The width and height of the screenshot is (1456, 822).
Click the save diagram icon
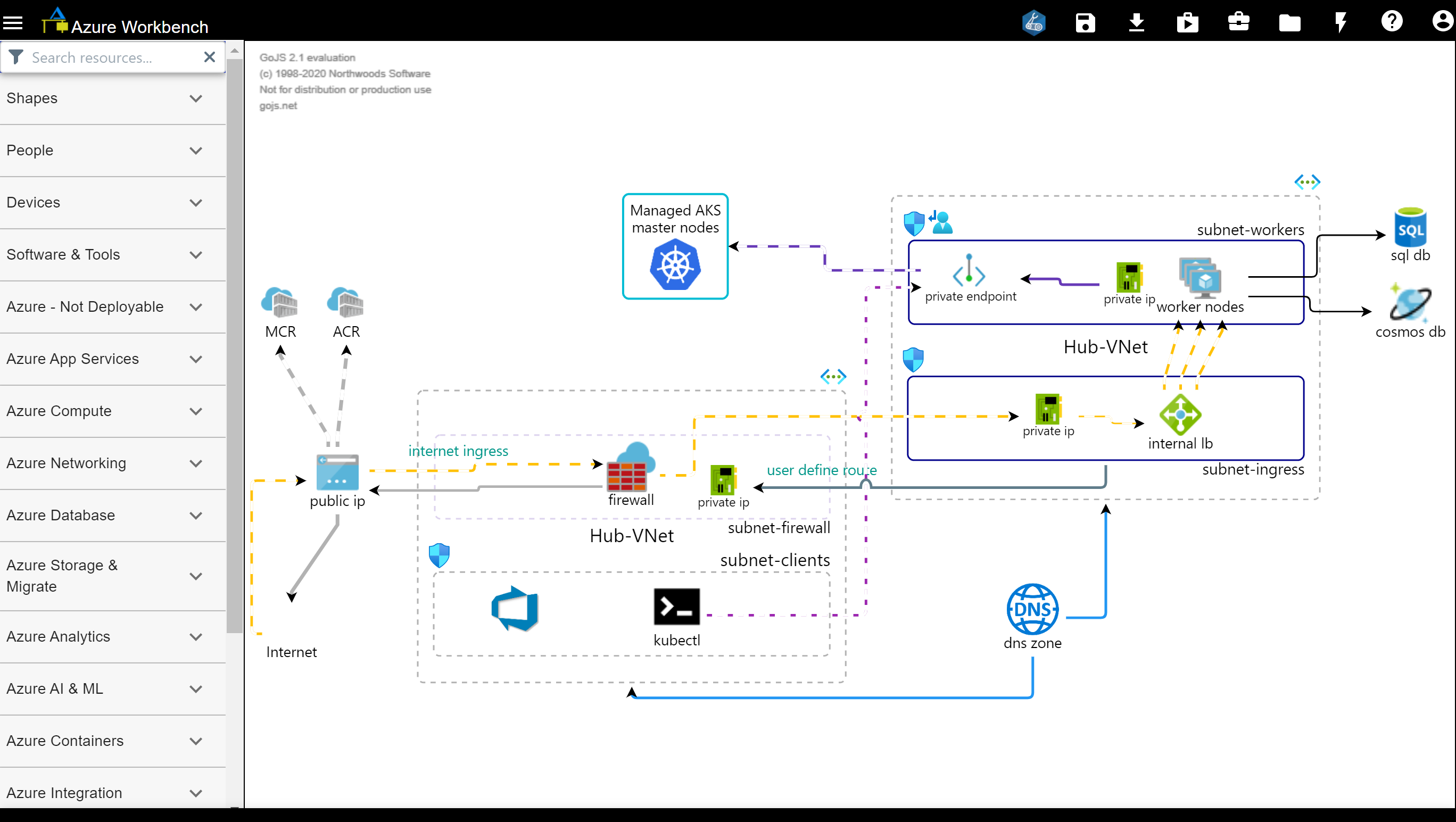point(1085,23)
